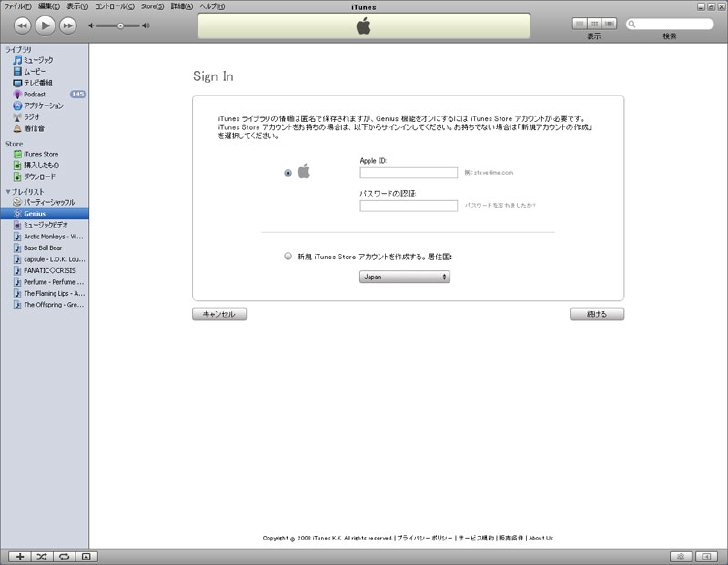
Task: Select Genius playlist in sidebar
Action: pyautogui.click(x=44, y=214)
